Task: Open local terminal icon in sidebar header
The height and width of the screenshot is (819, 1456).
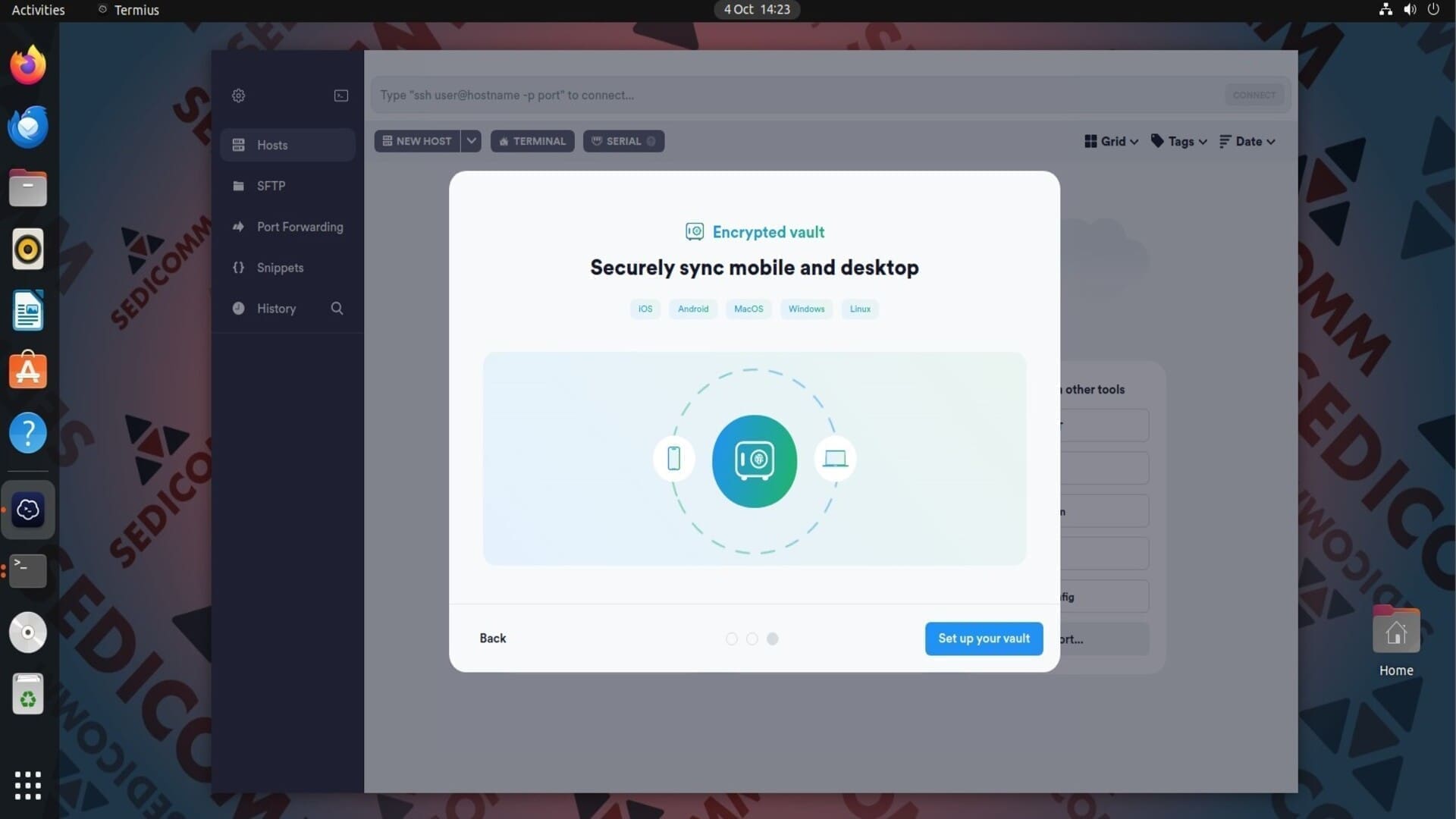Action: click(341, 96)
